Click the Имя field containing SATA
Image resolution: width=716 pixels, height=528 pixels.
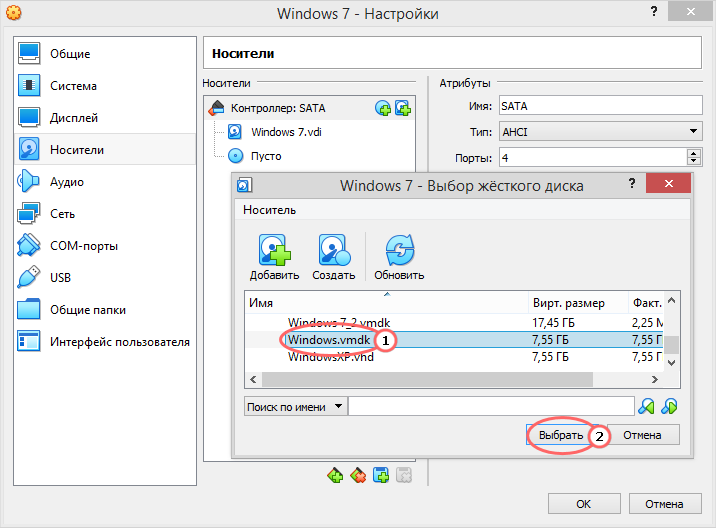[x=600, y=106]
